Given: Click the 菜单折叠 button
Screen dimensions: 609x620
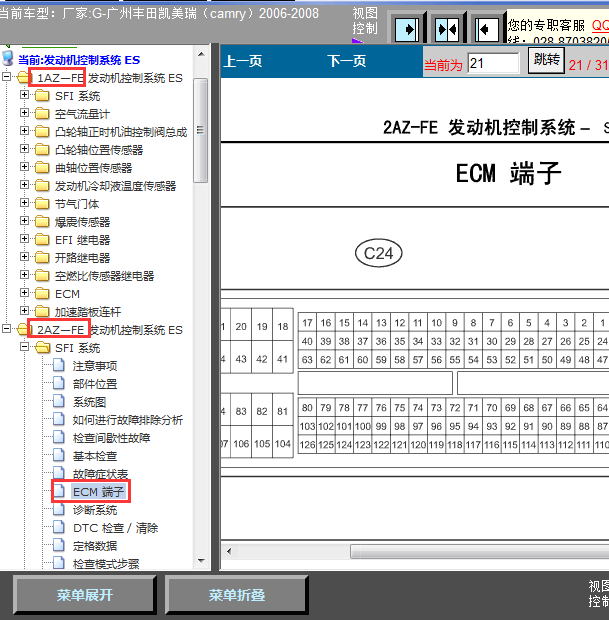Looking at the screenshot, I should (x=236, y=595).
